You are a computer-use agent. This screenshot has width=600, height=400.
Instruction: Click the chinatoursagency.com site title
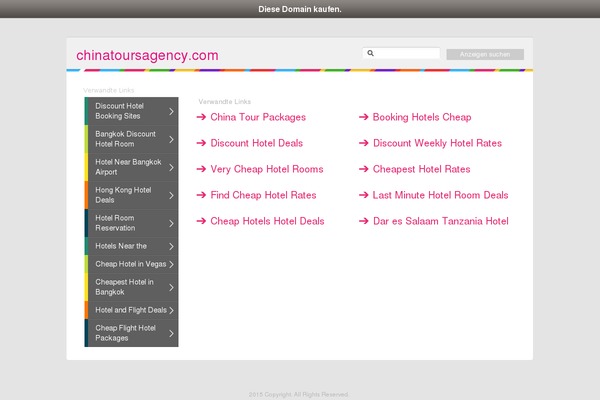[147, 56]
